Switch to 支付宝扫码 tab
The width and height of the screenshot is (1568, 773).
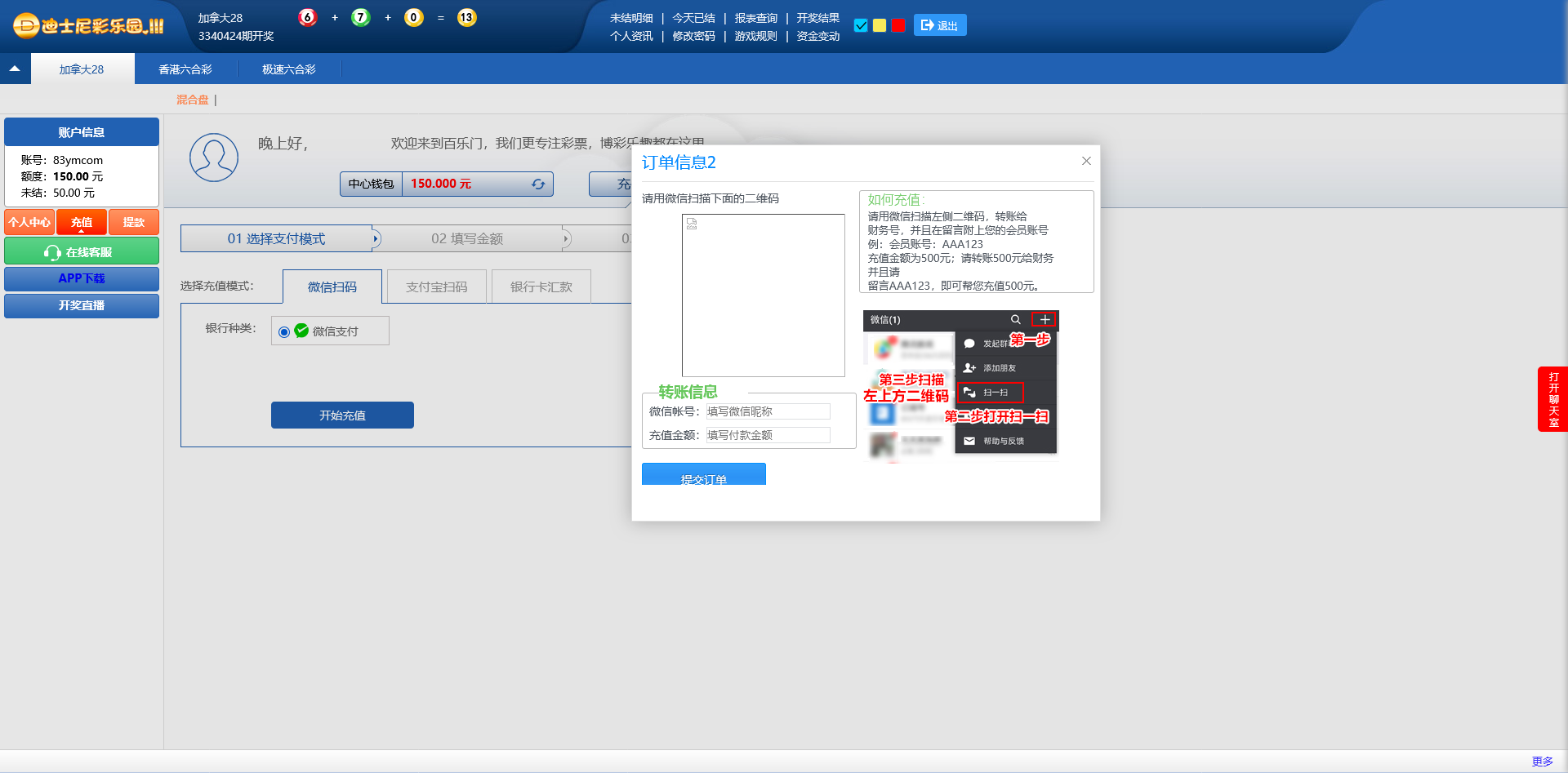(x=436, y=287)
